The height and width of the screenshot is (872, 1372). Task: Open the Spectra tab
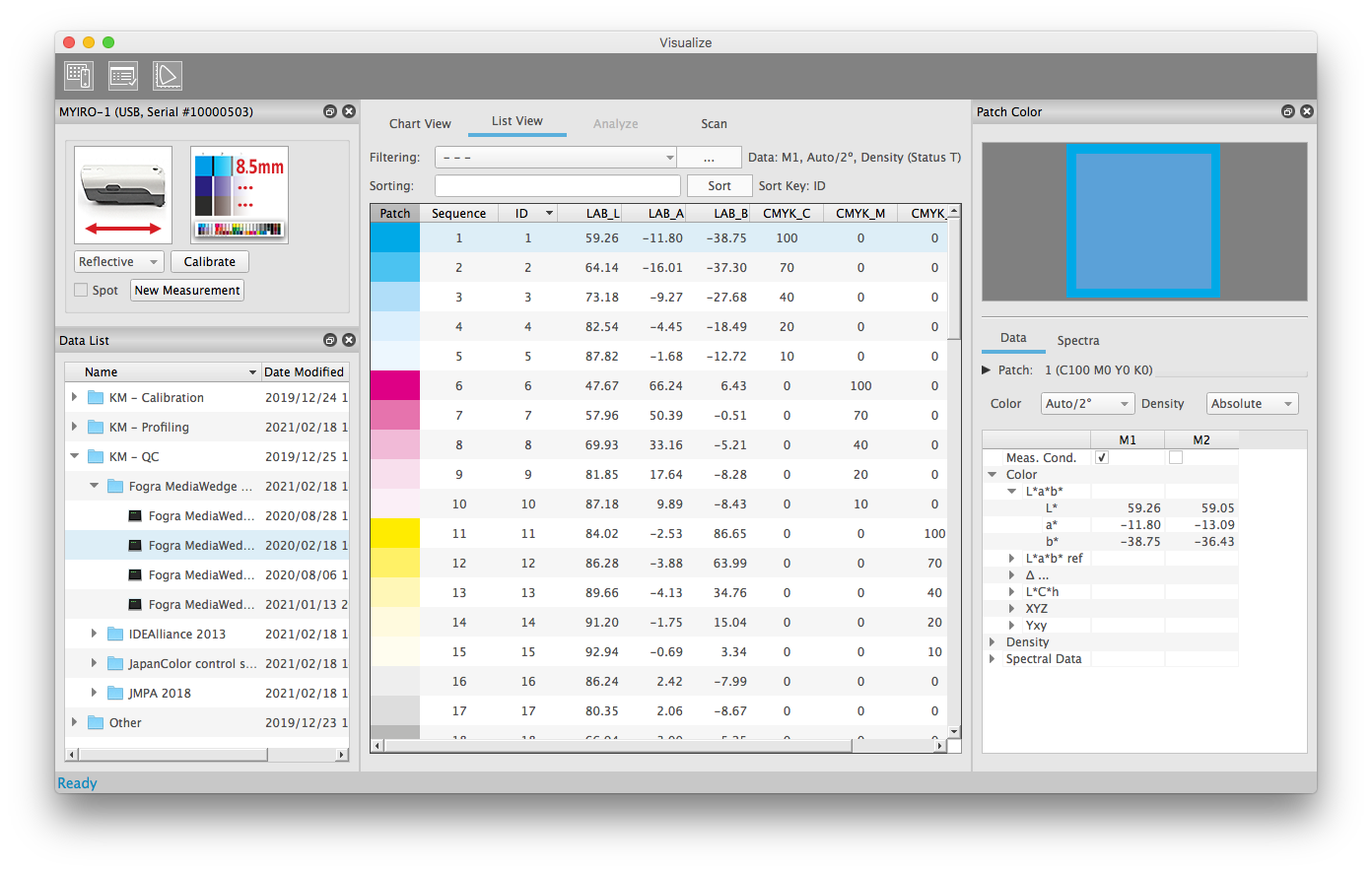[x=1077, y=341]
